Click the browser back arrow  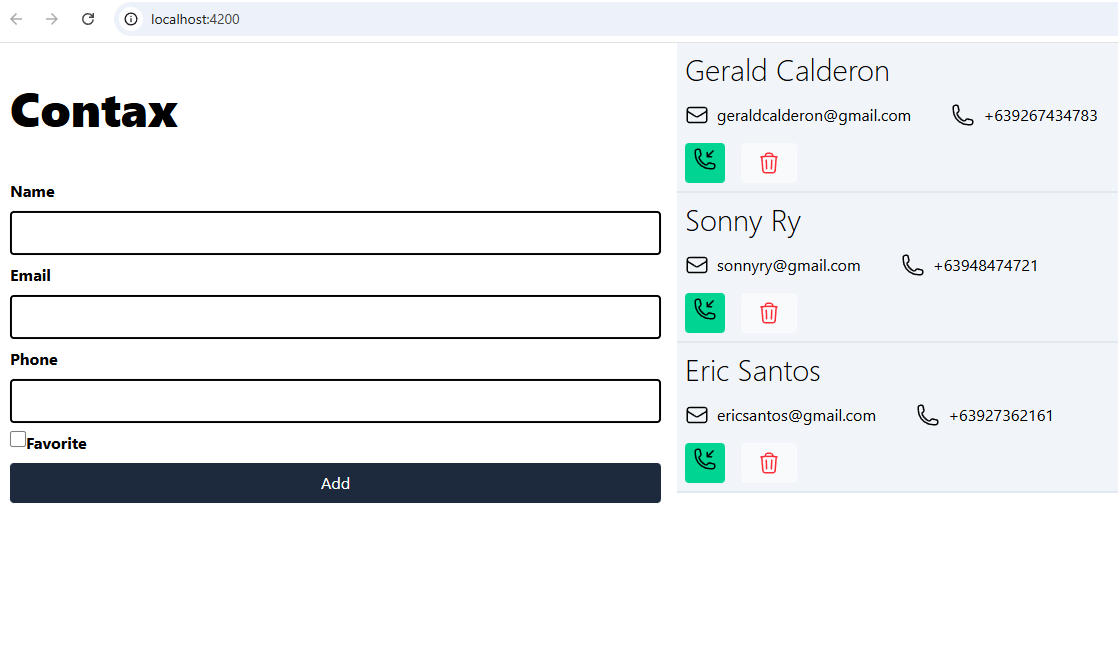(17, 19)
